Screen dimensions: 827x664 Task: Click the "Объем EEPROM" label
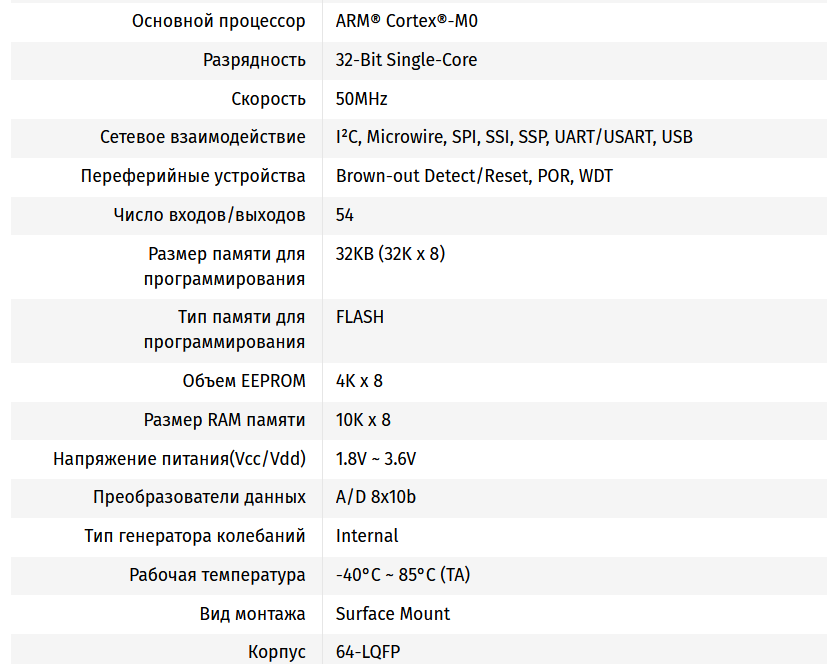(244, 381)
